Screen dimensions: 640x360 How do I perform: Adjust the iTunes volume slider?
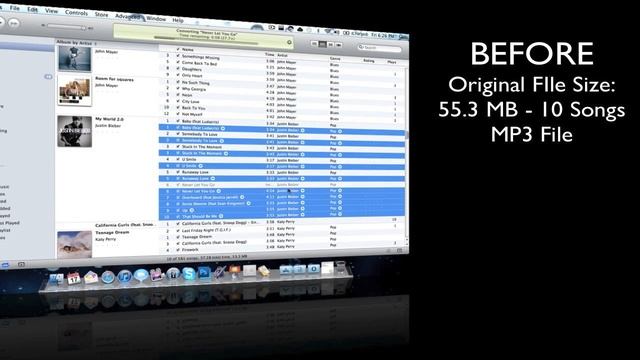tap(66, 27)
